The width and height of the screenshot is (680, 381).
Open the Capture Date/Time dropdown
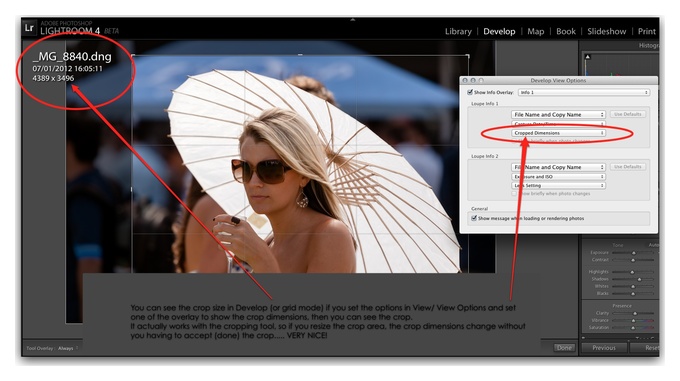(x=558, y=124)
